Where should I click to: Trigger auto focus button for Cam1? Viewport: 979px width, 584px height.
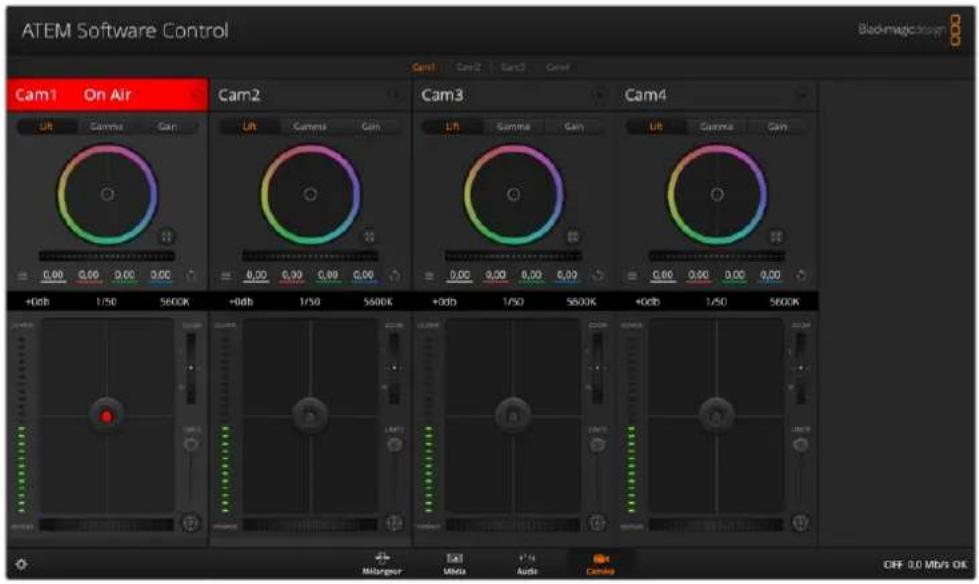190,522
